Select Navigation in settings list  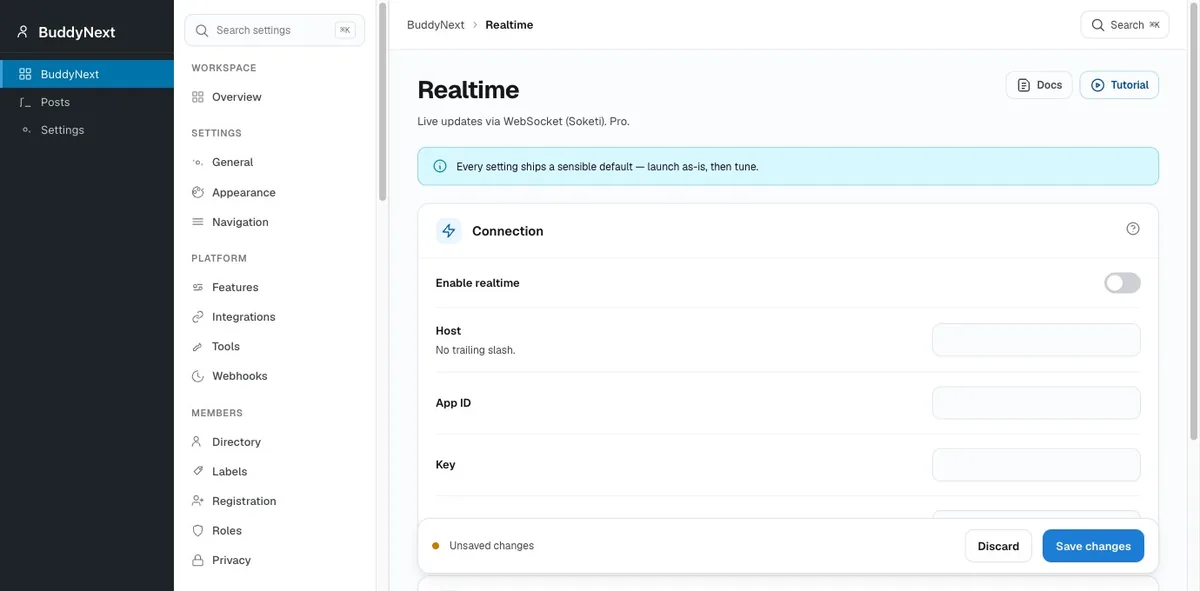pos(275,222)
